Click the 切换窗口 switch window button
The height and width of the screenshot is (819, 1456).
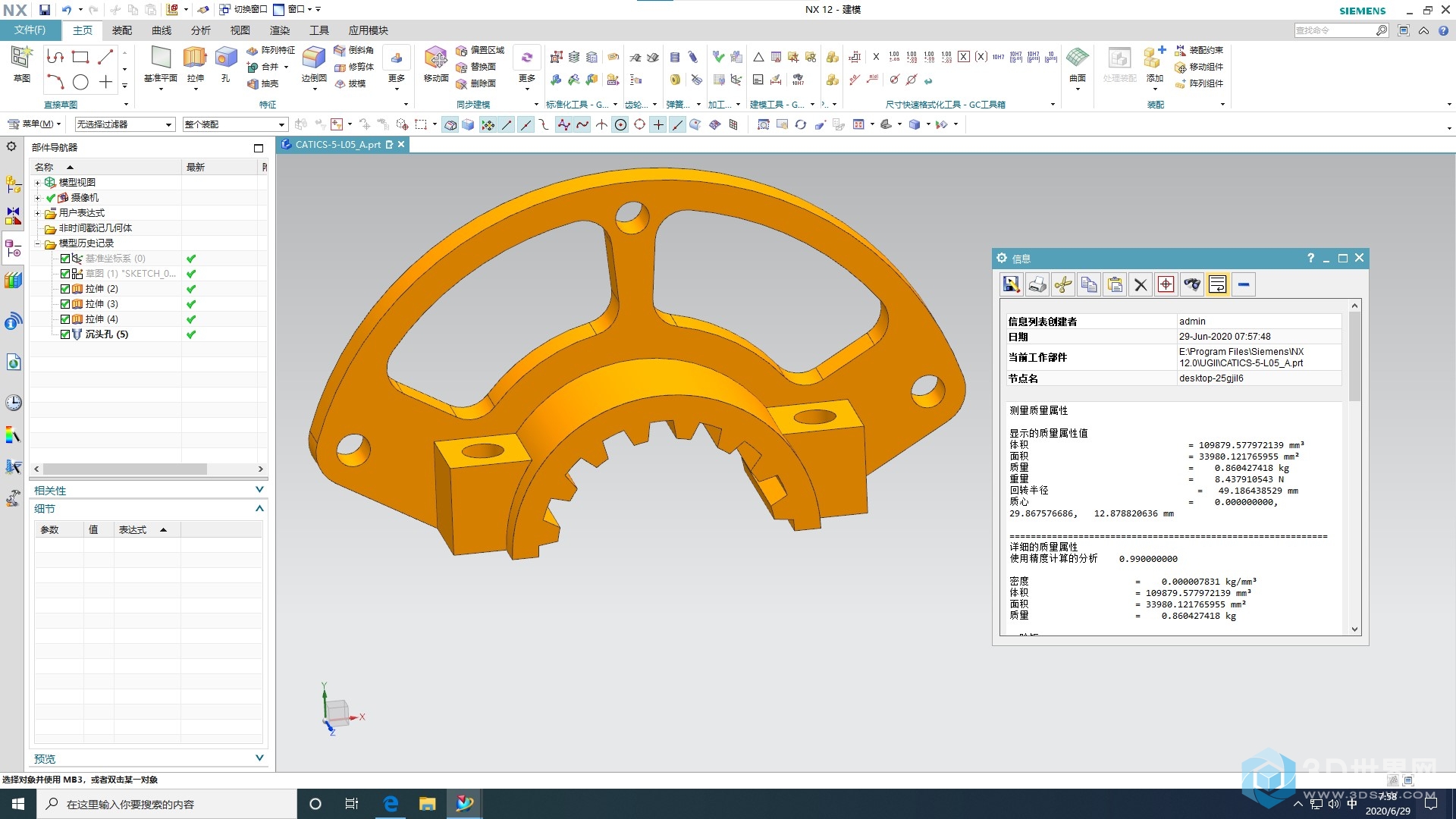tap(243, 9)
